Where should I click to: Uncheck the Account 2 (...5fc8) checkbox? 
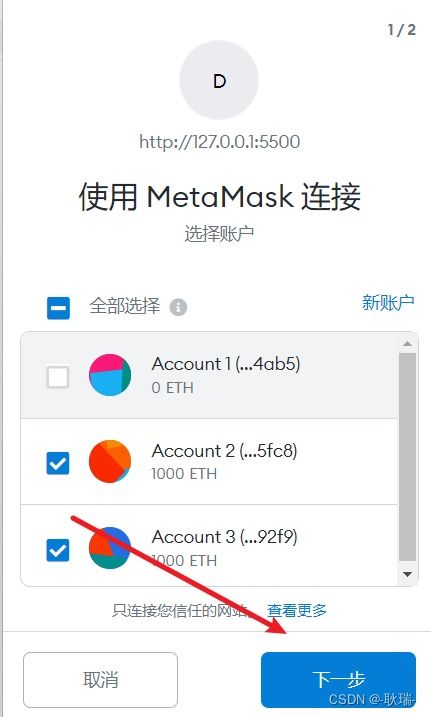click(x=58, y=463)
